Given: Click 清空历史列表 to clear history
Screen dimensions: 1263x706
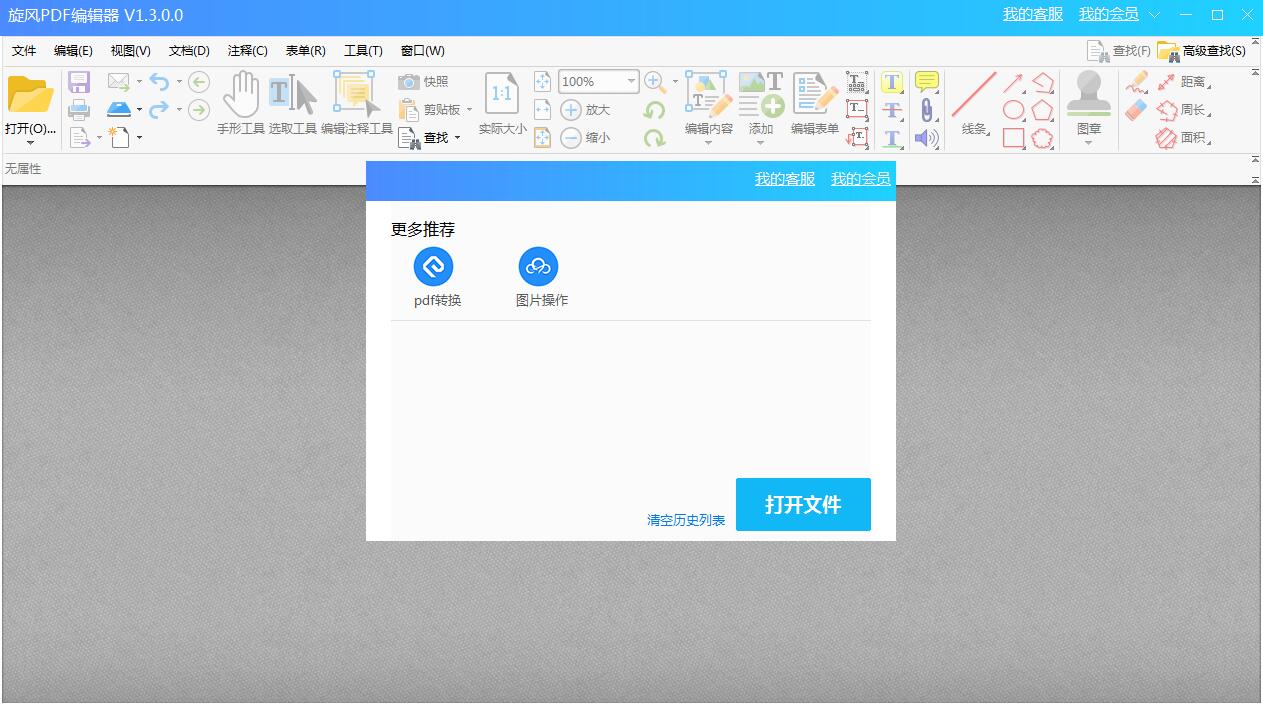Looking at the screenshot, I should click(x=684, y=520).
